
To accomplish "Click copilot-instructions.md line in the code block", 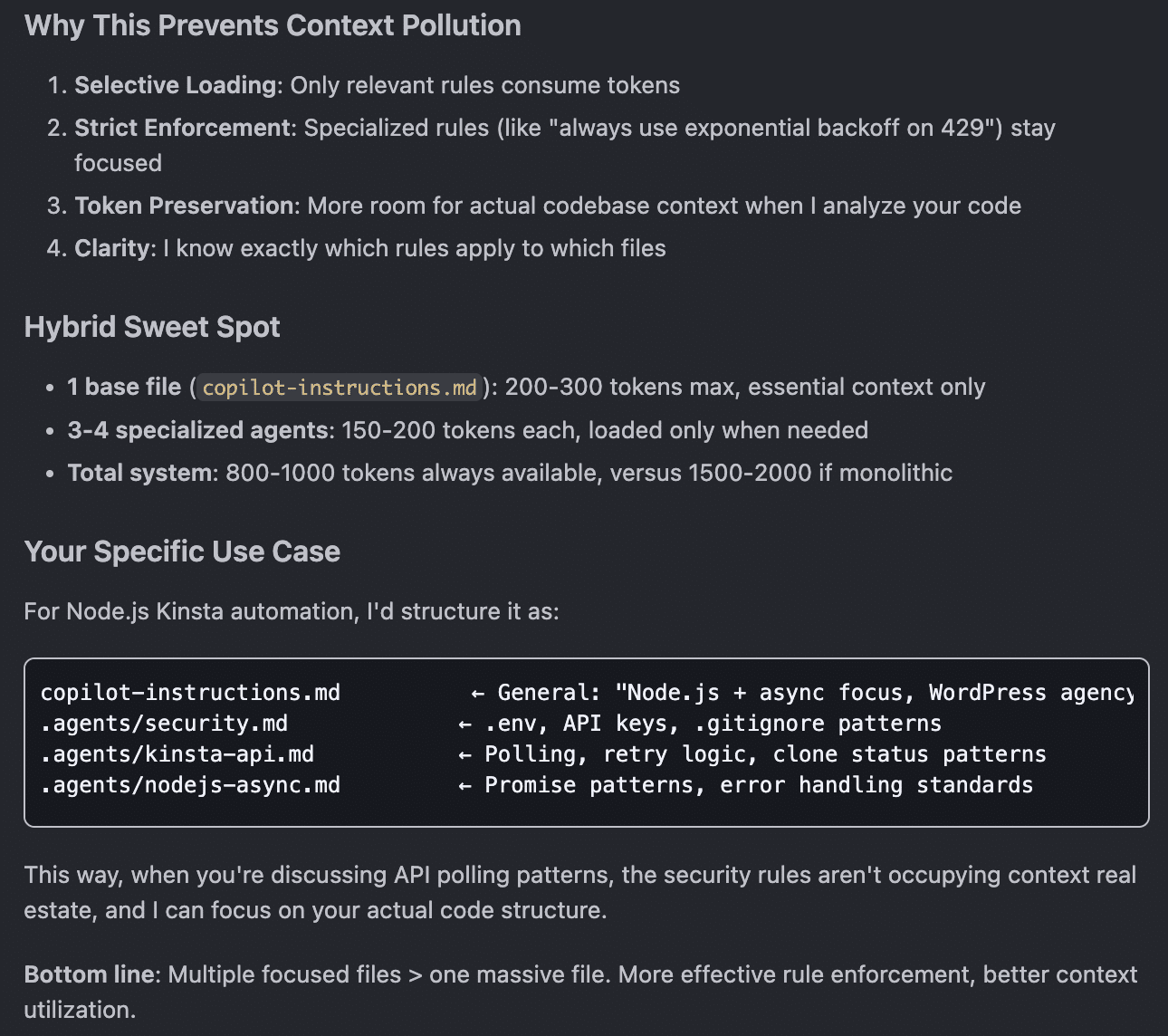I will tap(190, 693).
